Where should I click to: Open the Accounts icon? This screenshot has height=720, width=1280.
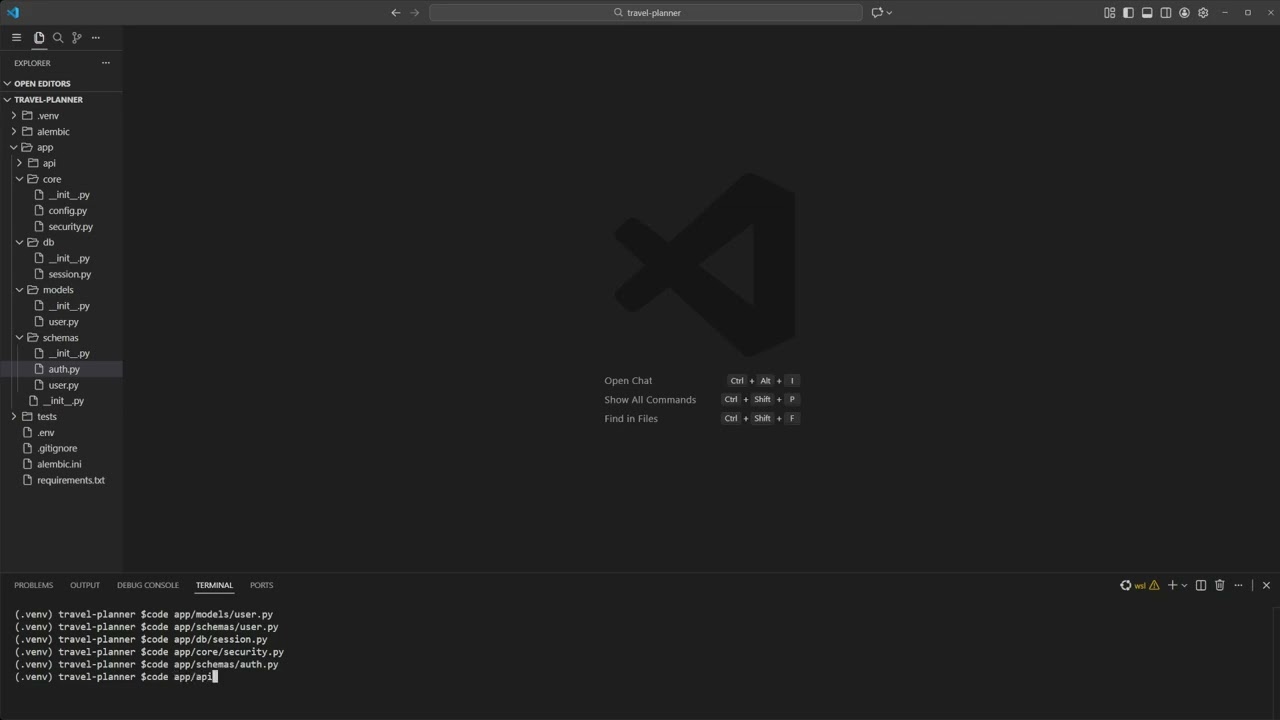1184,13
